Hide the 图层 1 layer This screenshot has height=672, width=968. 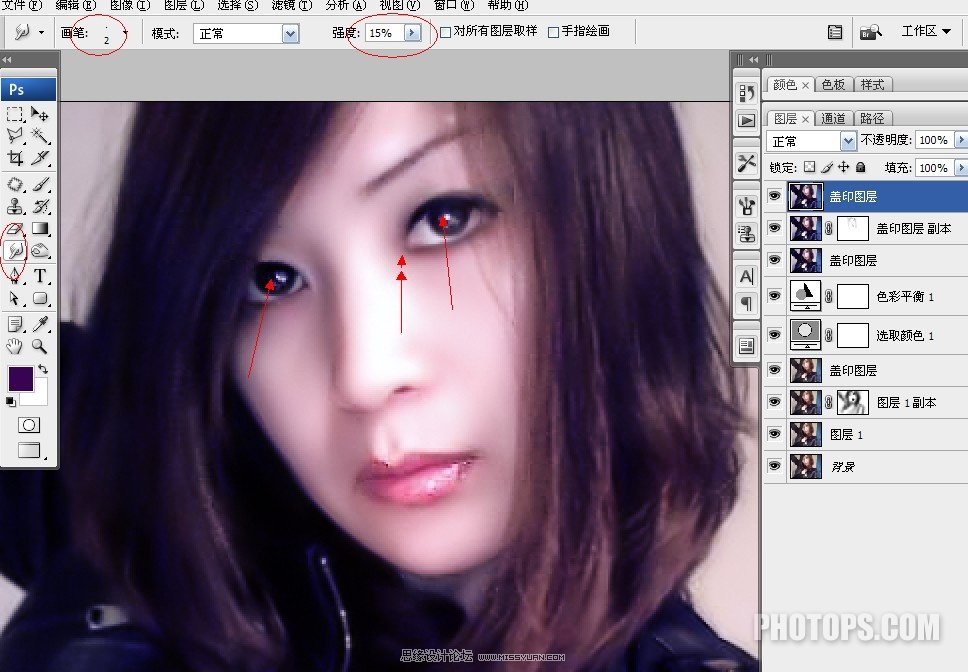coord(774,433)
